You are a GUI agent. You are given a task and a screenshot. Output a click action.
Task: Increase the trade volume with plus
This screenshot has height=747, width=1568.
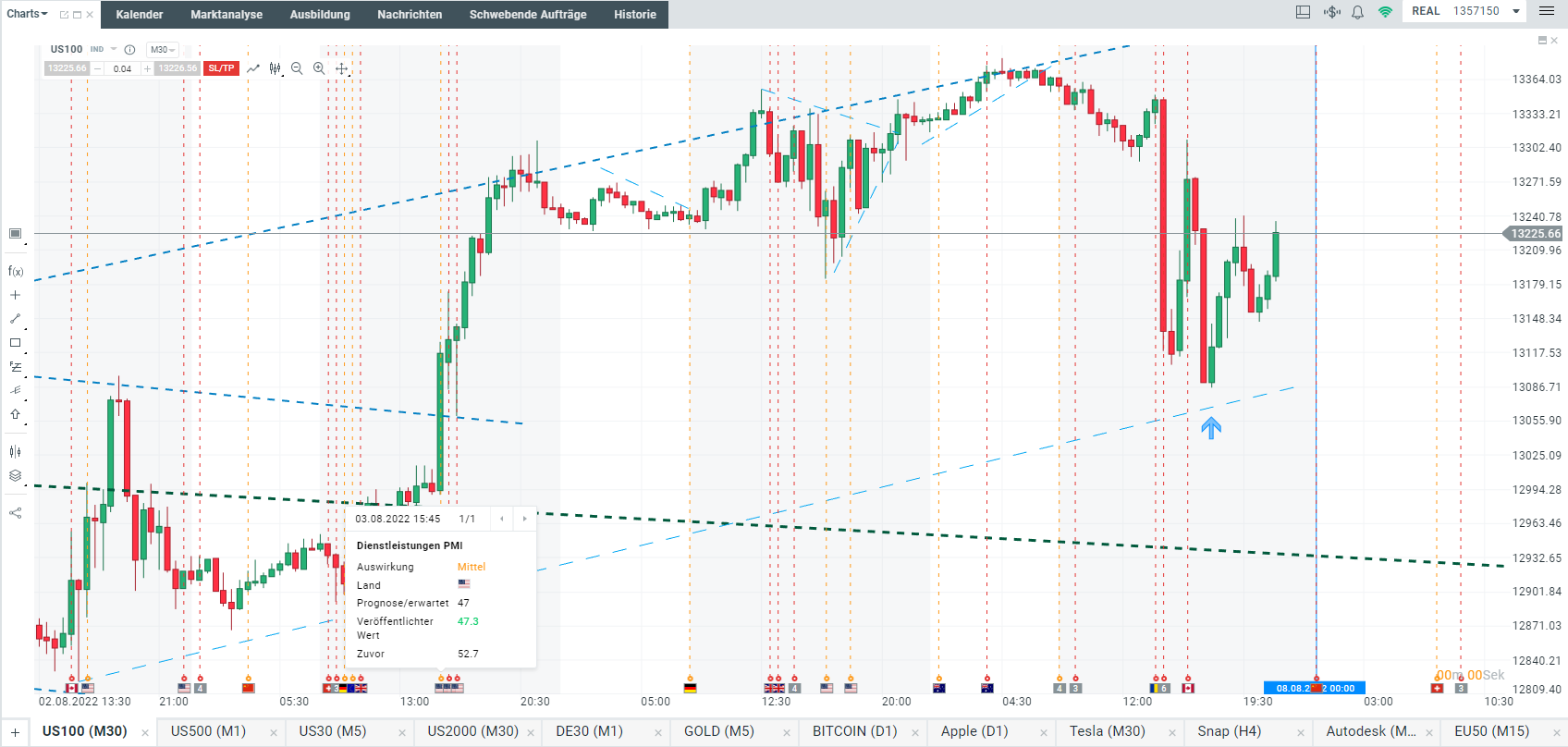point(147,68)
